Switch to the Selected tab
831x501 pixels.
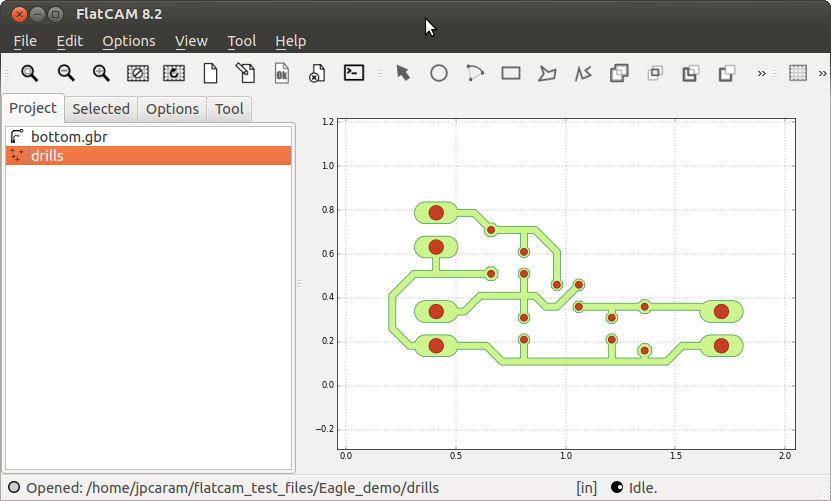(x=101, y=109)
